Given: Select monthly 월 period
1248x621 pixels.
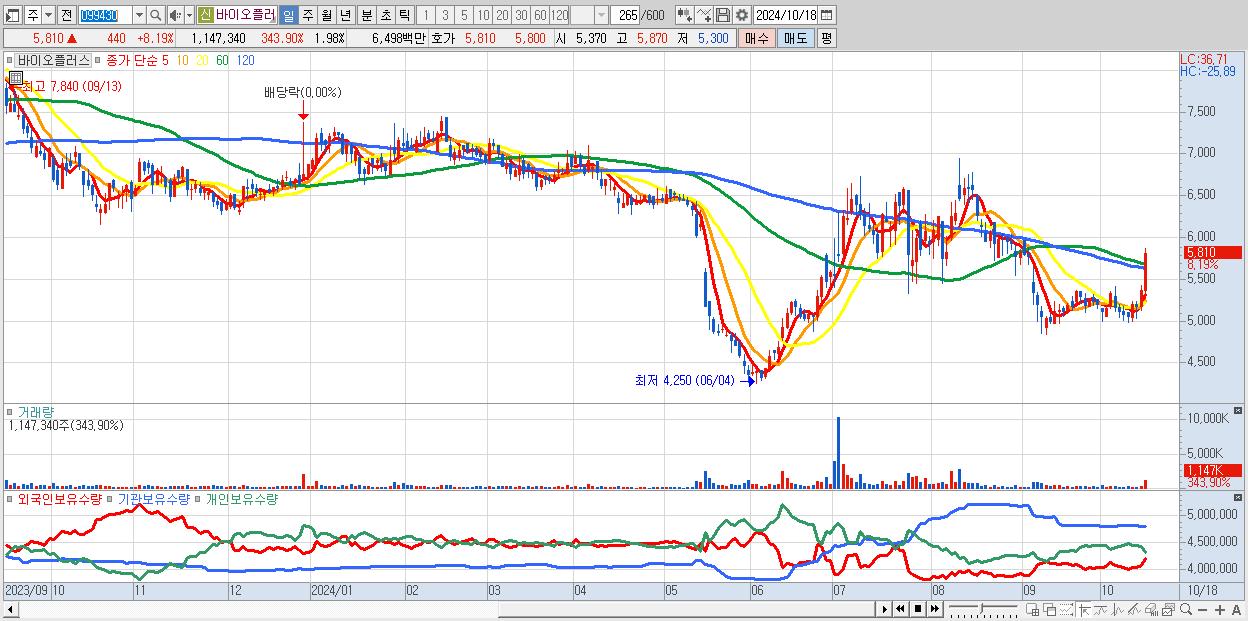Looking at the screenshot, I should coord(326,15).
